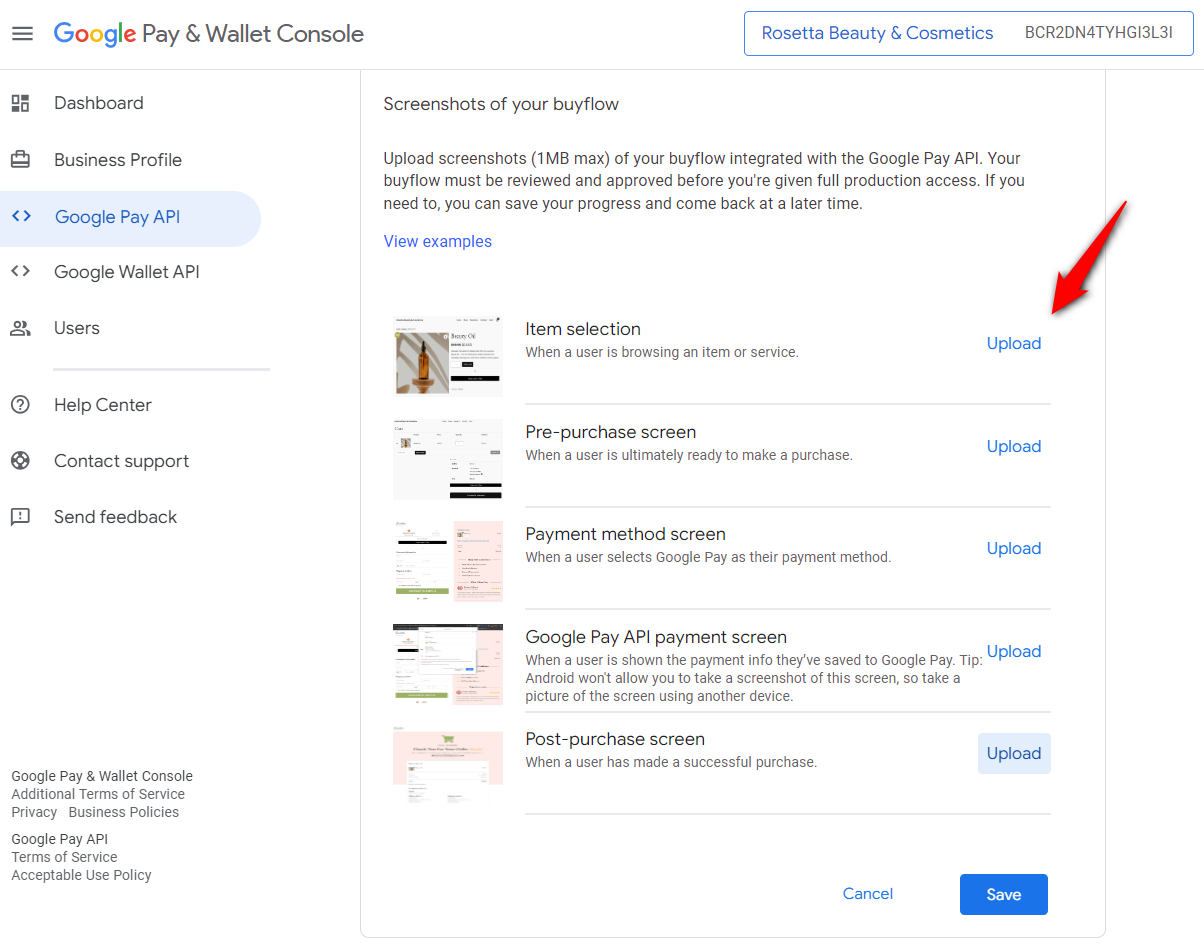
Task: Upload the Post-purchase screen screenshot
Action: (x=1013, y=753)
